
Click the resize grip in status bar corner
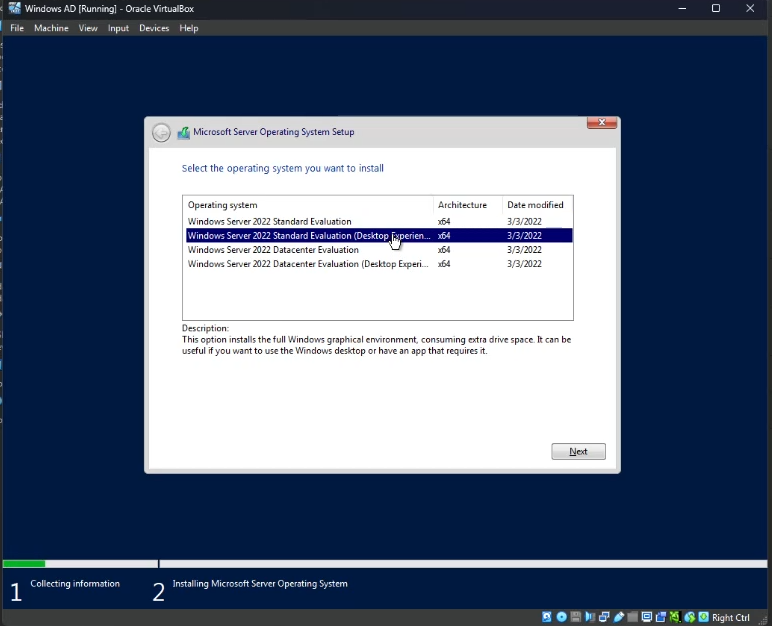[x=763, y=619]
